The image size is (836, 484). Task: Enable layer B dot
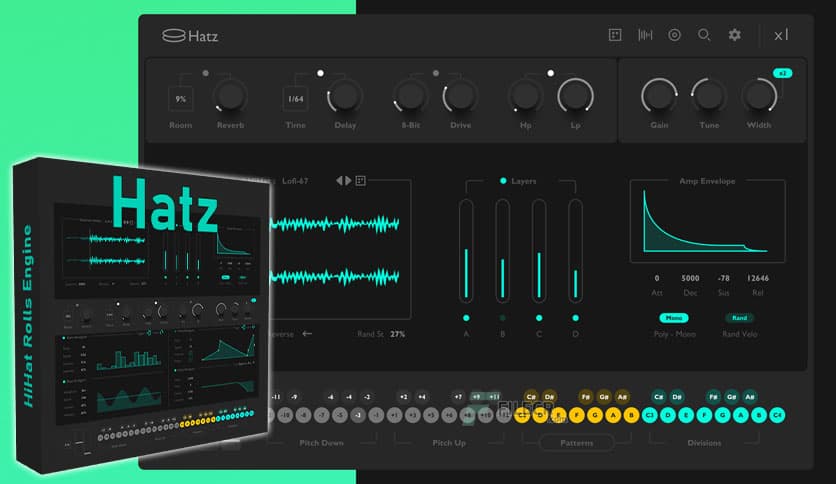point(503,318)
